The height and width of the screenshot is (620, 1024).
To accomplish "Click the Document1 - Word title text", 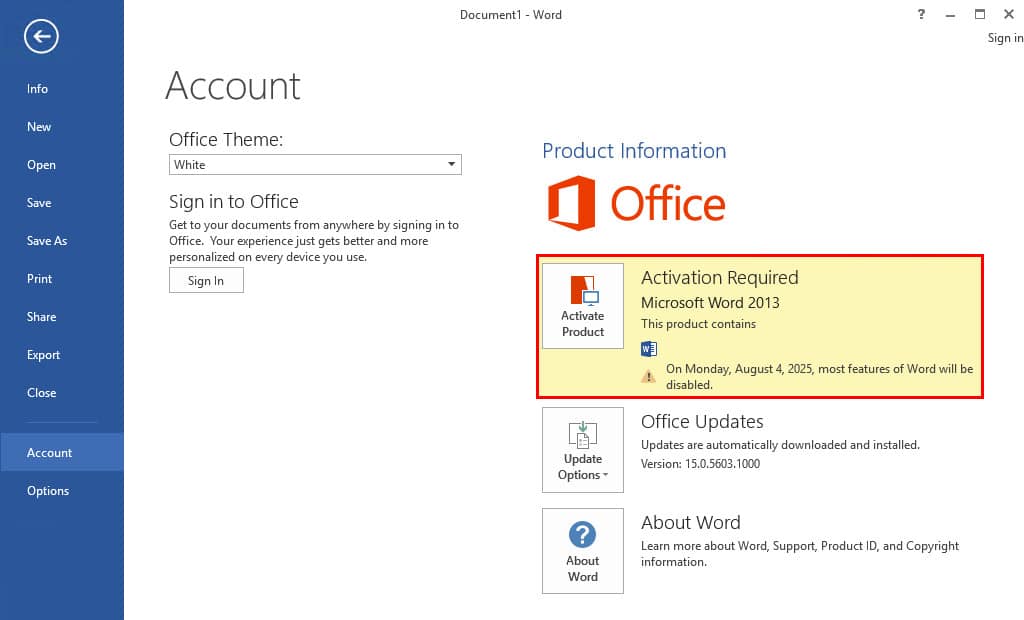I will pos(511,14).
